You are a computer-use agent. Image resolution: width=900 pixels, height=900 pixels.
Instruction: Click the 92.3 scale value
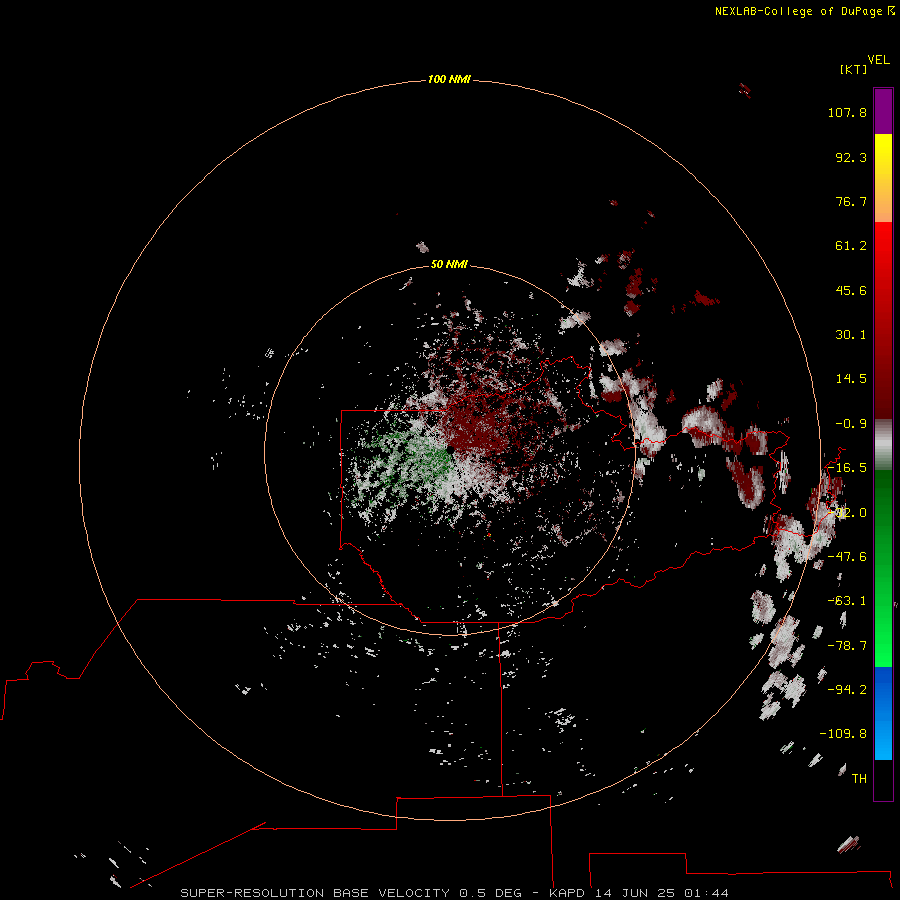coord(851,157)
